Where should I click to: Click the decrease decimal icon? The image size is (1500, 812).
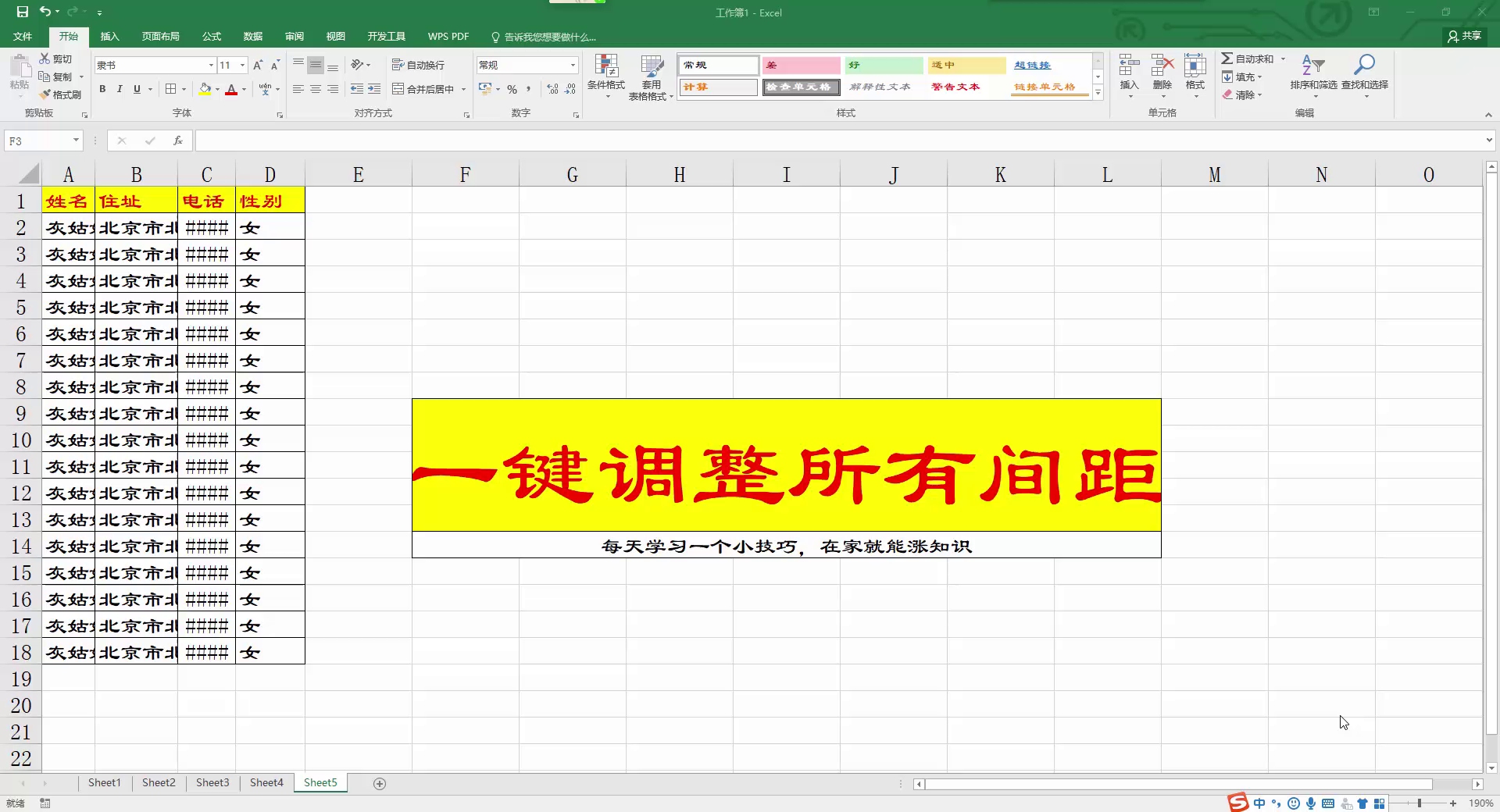tap(570, 89)
